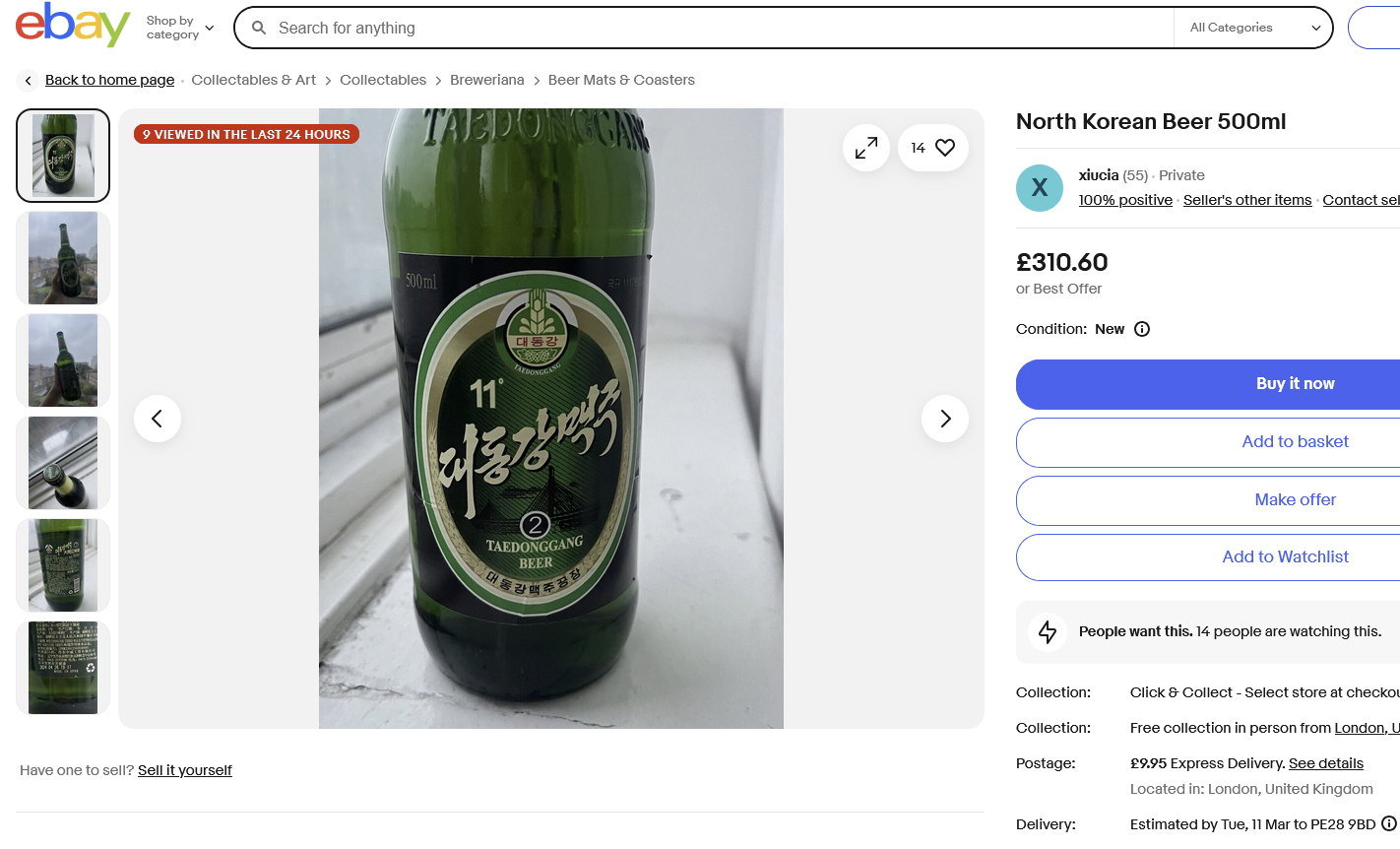Open Breweriana breadcrumb category
The width and height of the screenshot is (1400, 849).
click(x=486, y=80)
